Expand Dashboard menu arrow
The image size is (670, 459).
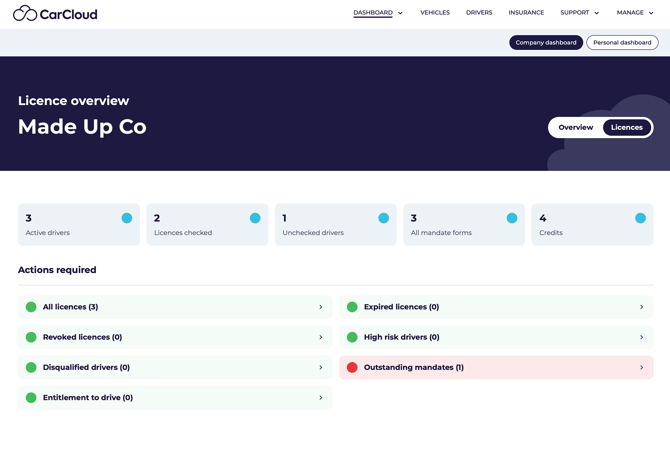point(400,13)
